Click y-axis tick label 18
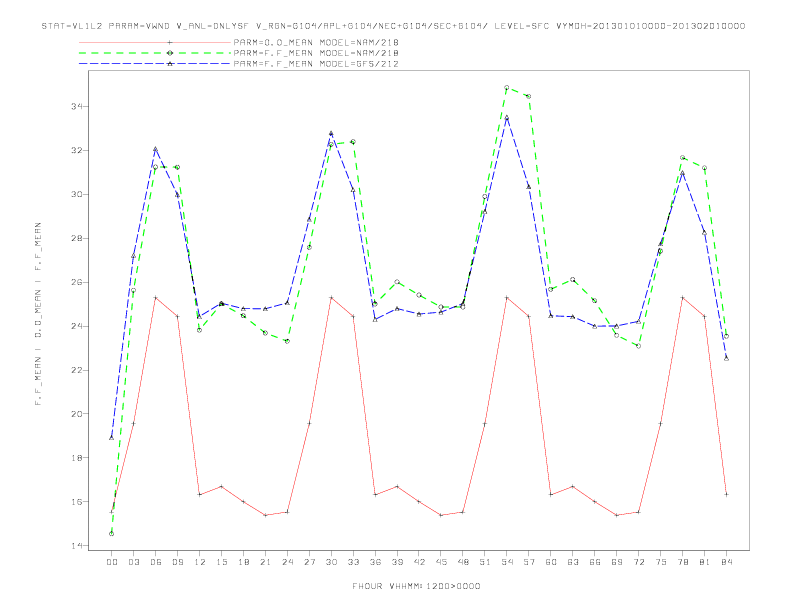Viewport: 792px width, 612px height. click(x=76, y=458)
